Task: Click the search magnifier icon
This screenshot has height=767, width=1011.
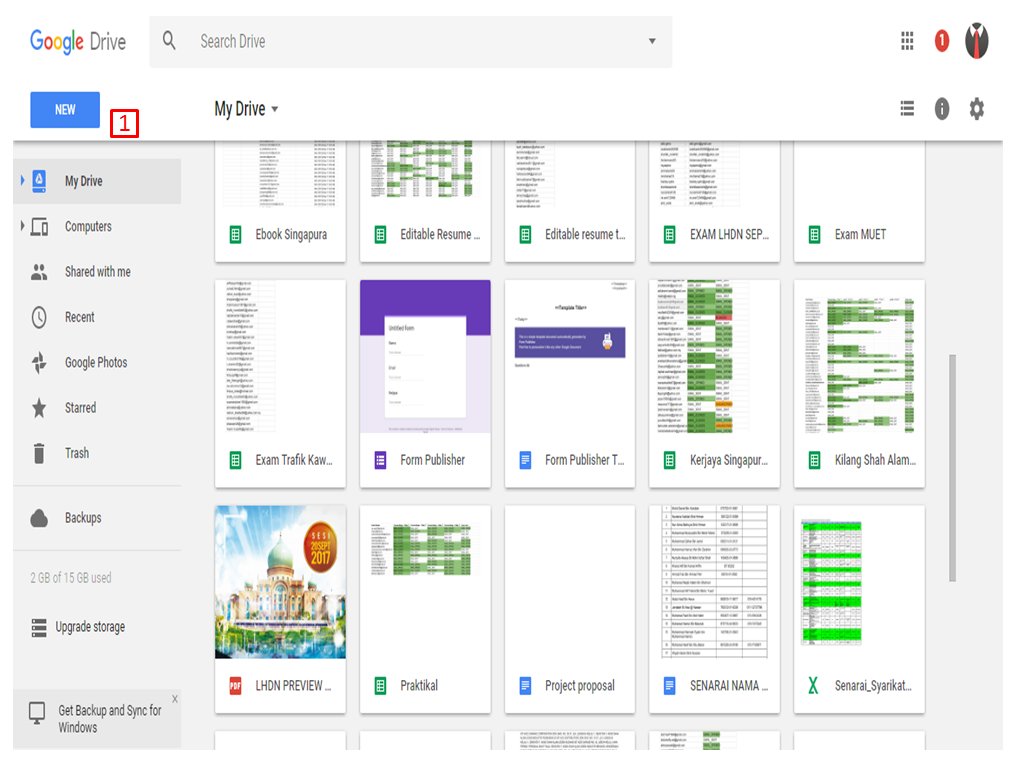Action: click(169, 41)
